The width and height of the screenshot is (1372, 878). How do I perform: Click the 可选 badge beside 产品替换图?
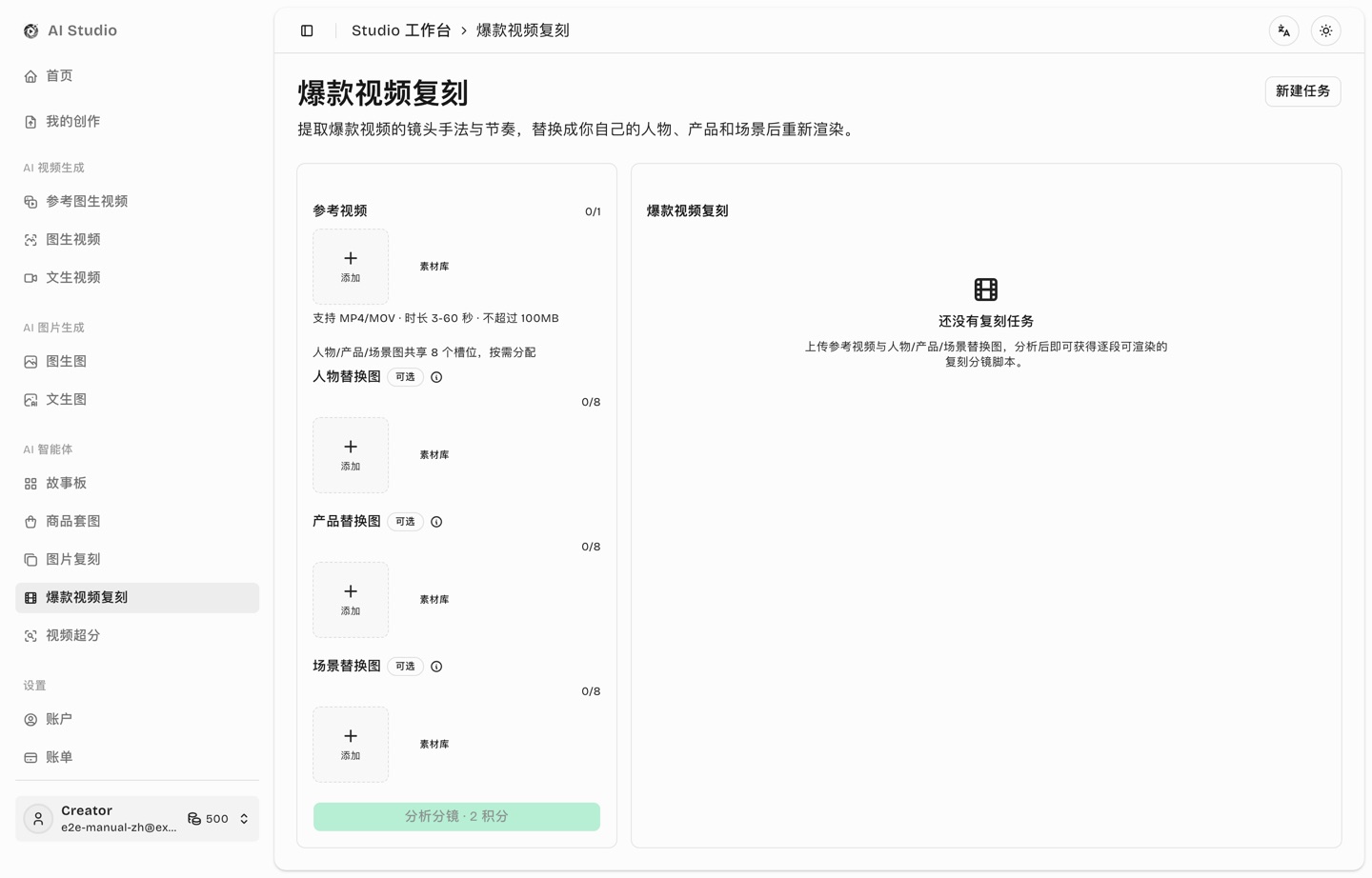(405, 522)
